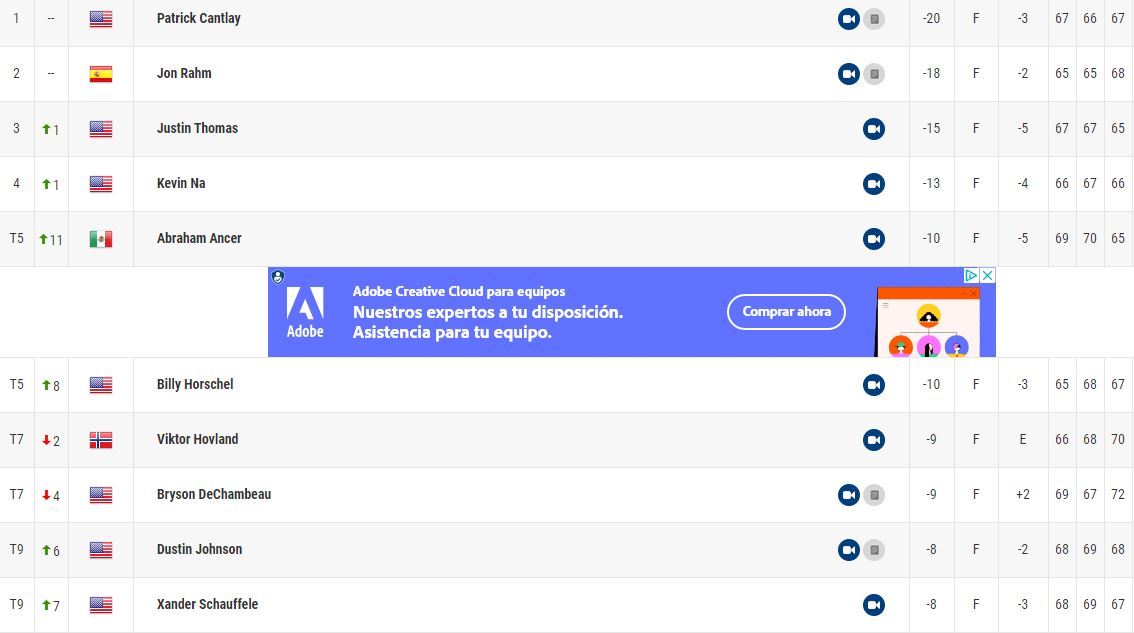This screenshot has height=633, width=1134.
Task: Select Jon Rahm's Spain flag
Action: click(x=101, y=74)
